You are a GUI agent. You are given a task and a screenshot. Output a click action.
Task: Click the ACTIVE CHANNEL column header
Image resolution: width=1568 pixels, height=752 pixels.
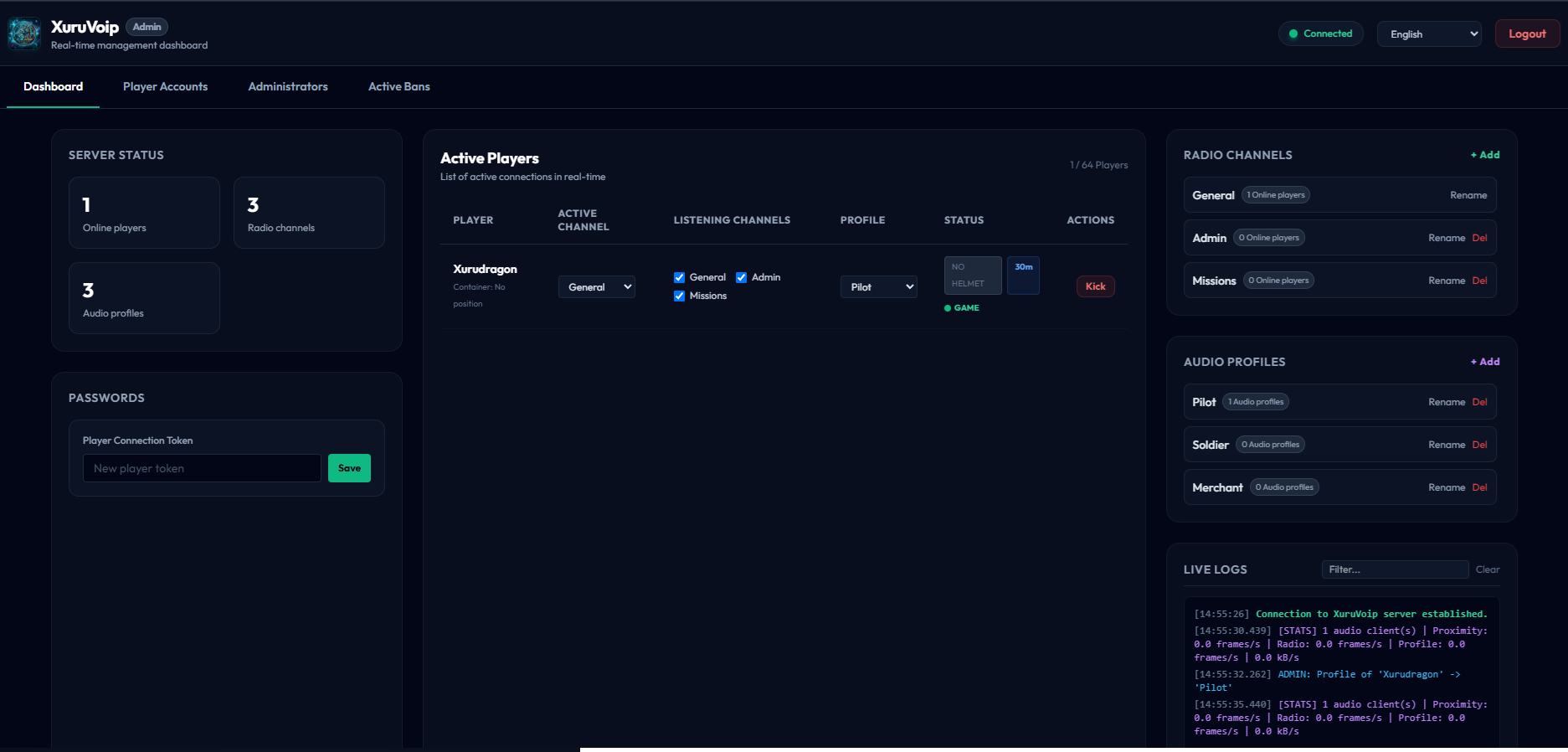pyautogui.click(x=584, y=220)
